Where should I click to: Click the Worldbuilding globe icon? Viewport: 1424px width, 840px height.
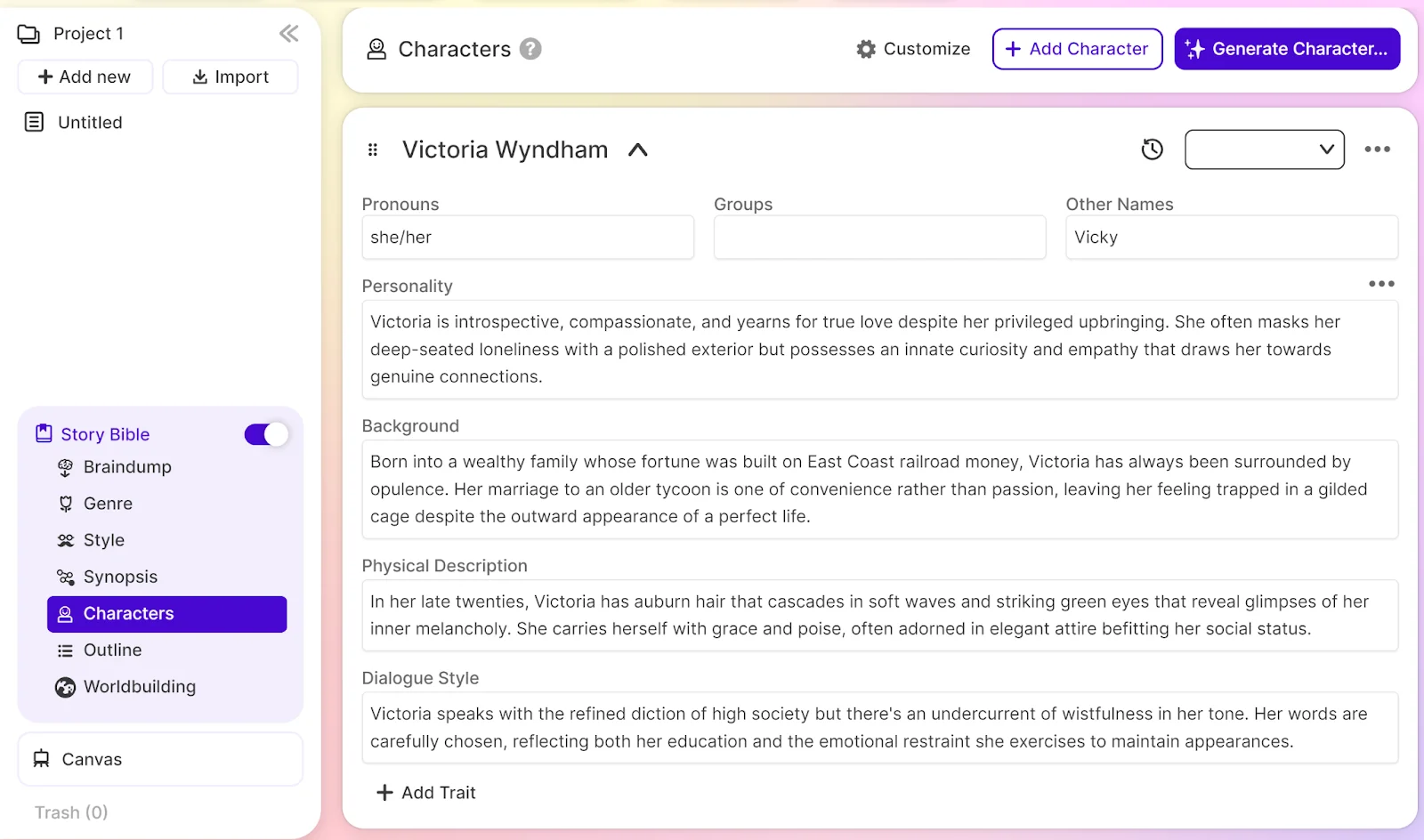click(64, 686)
